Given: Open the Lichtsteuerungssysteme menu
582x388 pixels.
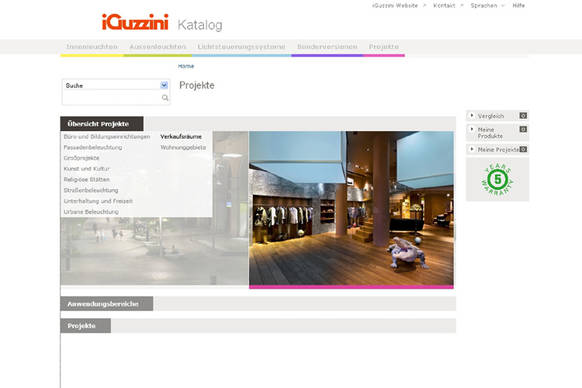Looking at the screenshot, I should 241,46.
